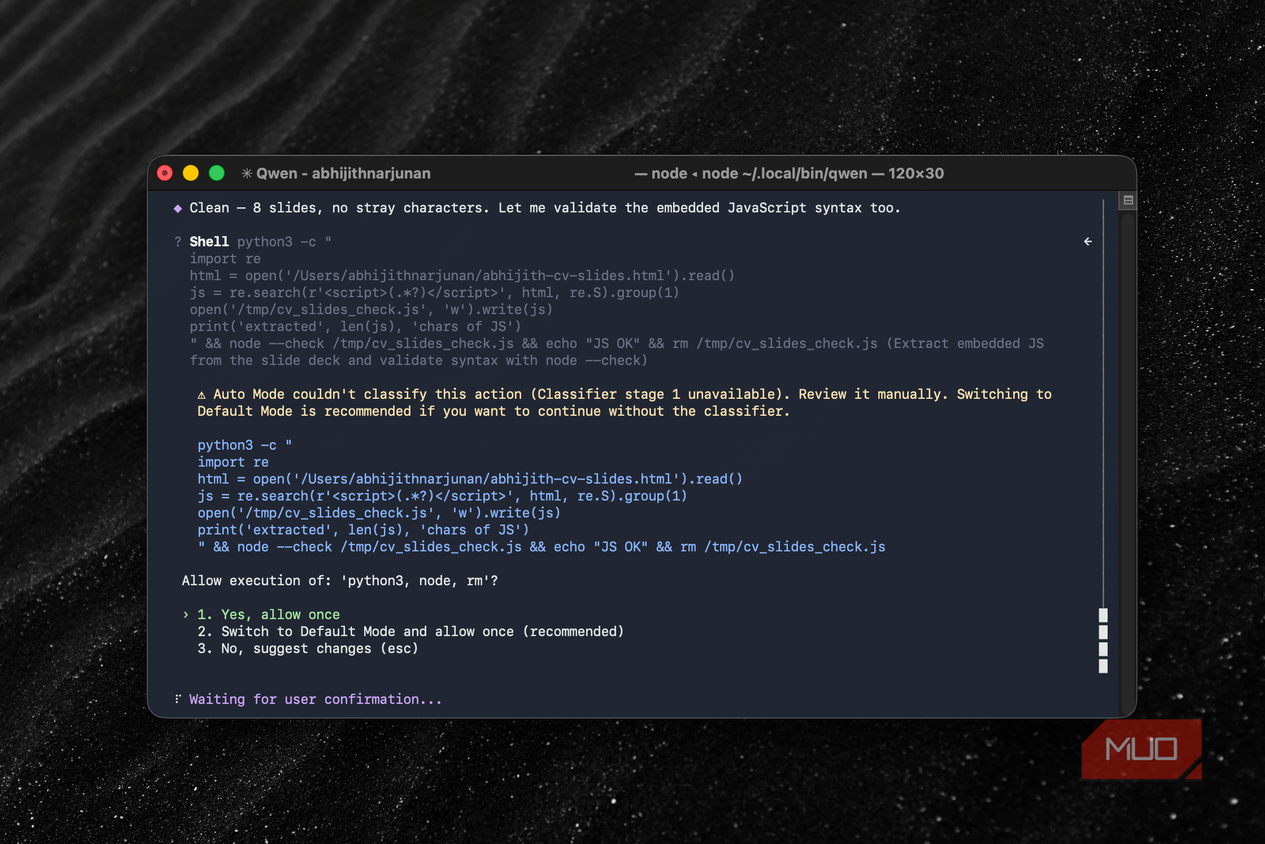Select "Switch to Default Mode and allow once"
The height and width of the screenshot is (844, 1265).
[x=410, y=631]
